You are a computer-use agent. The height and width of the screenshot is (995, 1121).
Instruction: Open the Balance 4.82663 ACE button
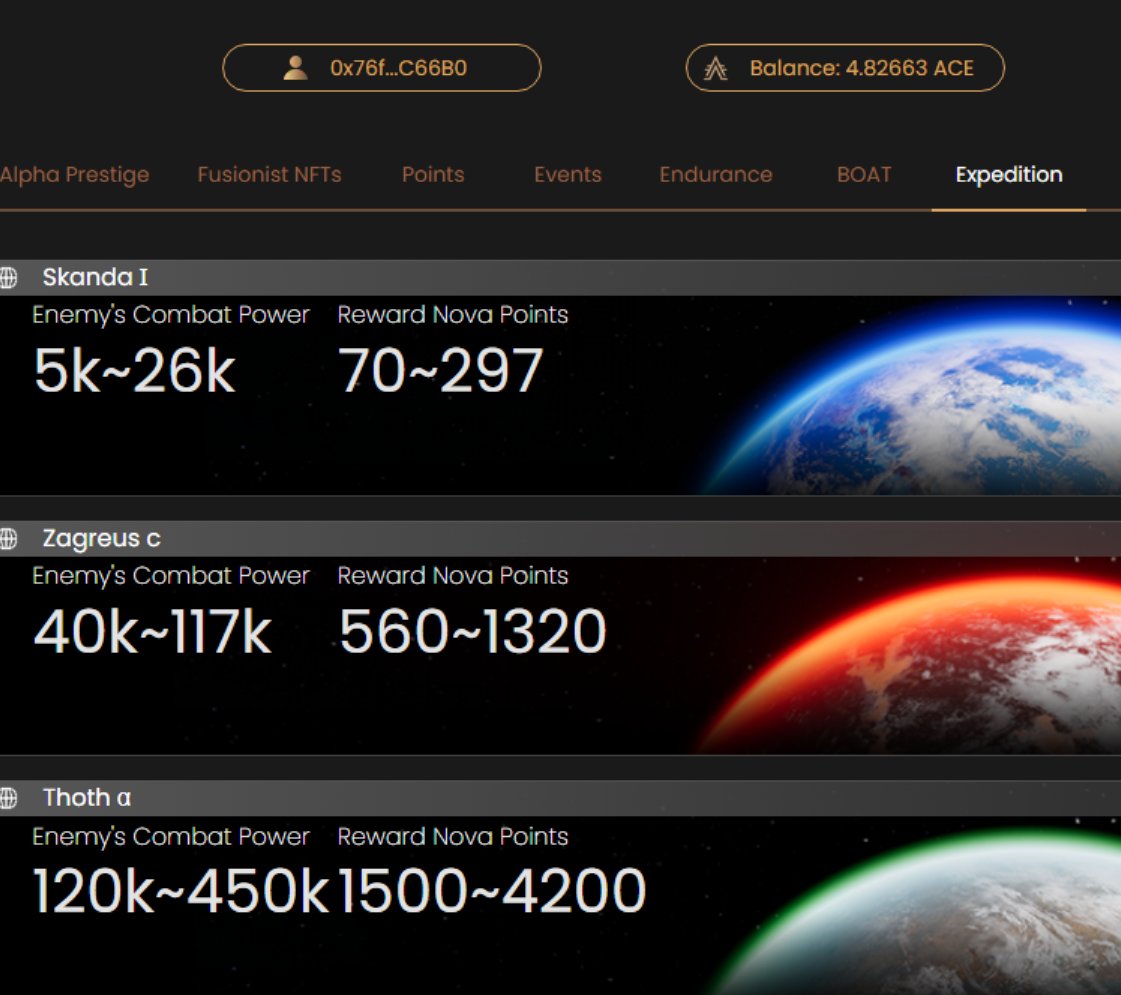click(845, 68)
